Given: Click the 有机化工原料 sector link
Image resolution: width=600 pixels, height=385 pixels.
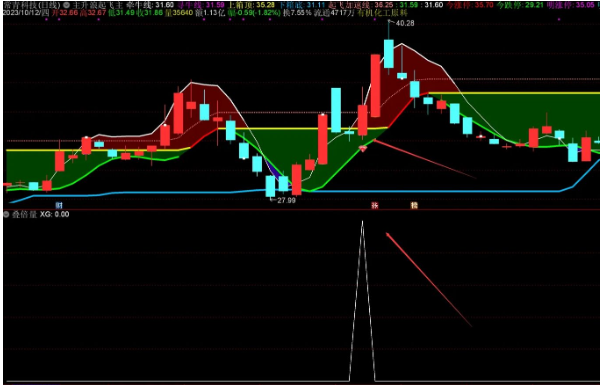Looking at the screenshot, I should (x=382, y=13).
